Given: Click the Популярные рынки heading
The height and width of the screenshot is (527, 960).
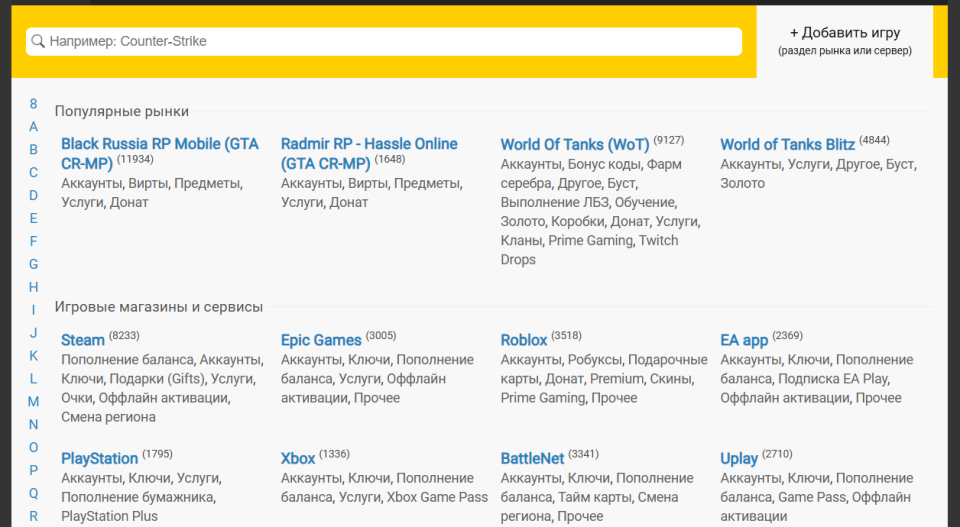Looking at the screenshot, I should 122,111.
